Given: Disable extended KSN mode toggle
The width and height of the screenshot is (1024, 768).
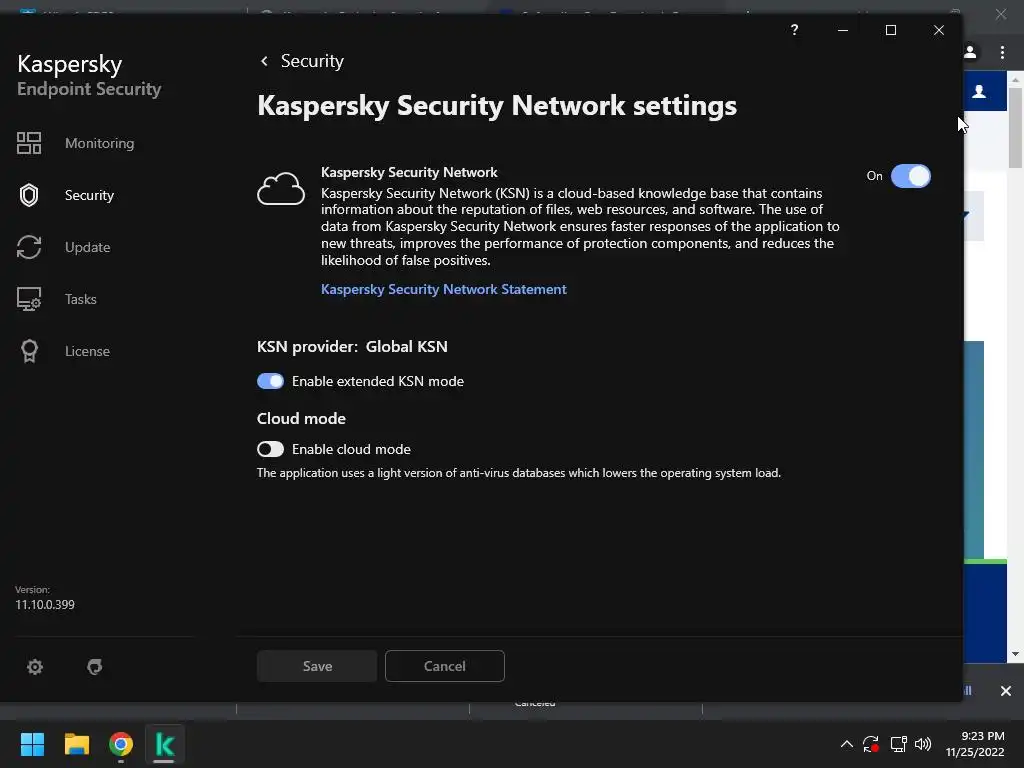Looking at the screenshot, I should pyautogui.click(x=270, y=381).
